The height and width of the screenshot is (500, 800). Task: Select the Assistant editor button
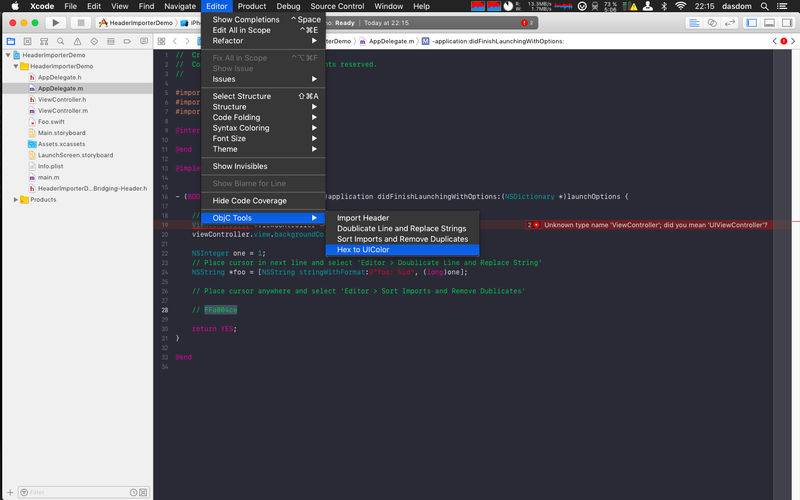[712, 23]
